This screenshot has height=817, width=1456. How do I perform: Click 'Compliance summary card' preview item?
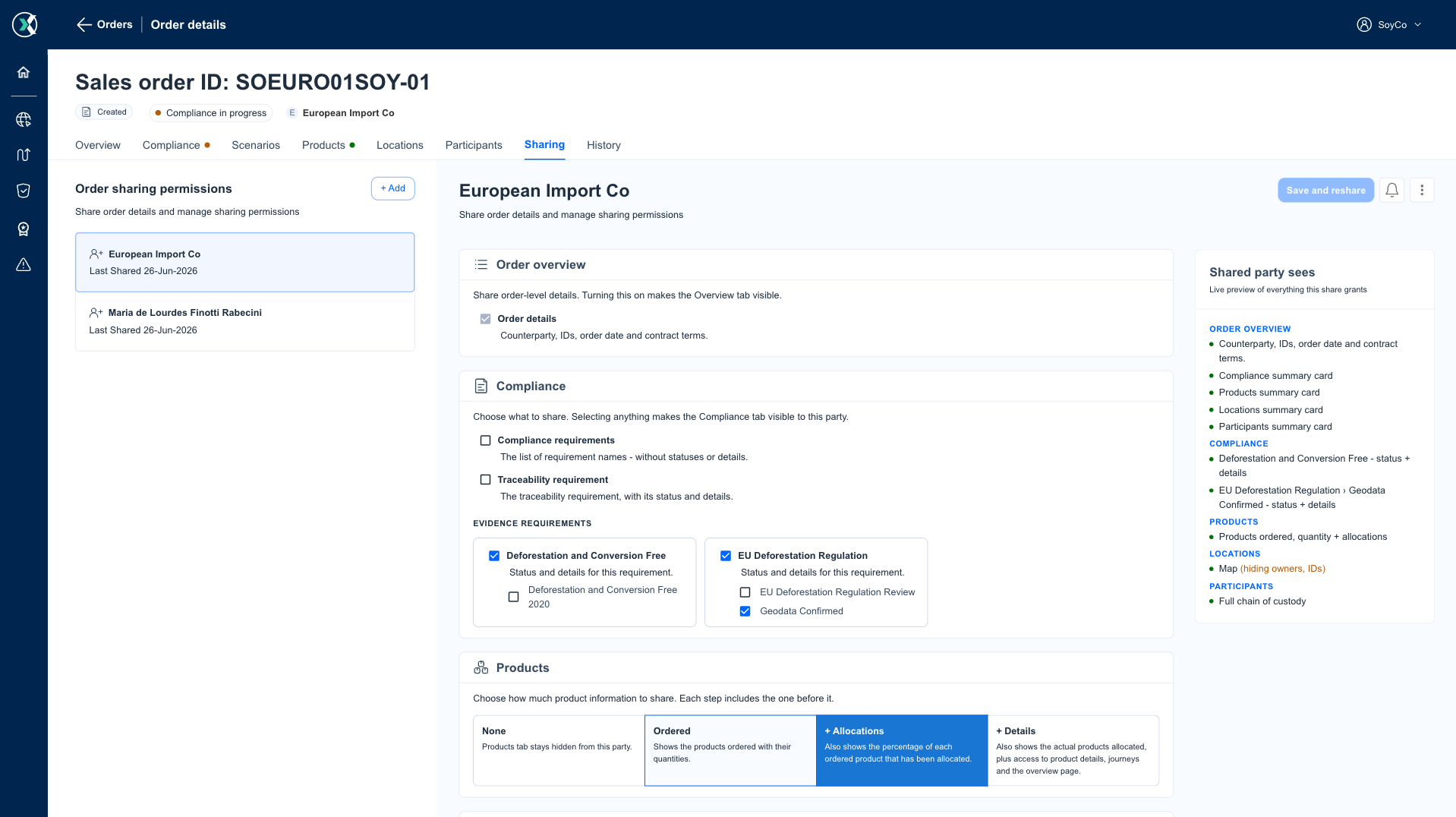tap(1275, 376)
